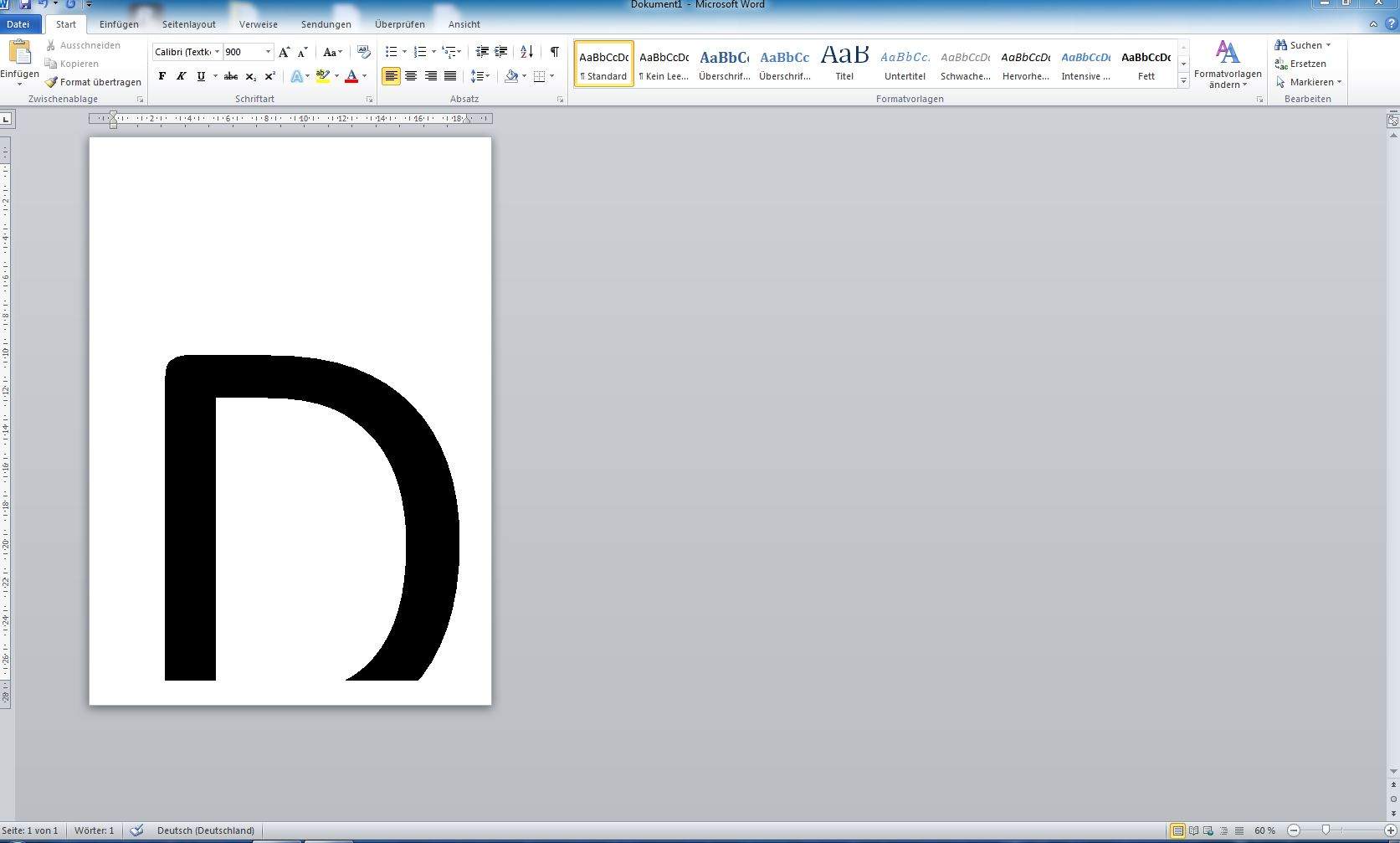Viewport: 1400px width, 843px height.
Task: Open the font size dropdown showing 900
Action: (x=268, y=52)
